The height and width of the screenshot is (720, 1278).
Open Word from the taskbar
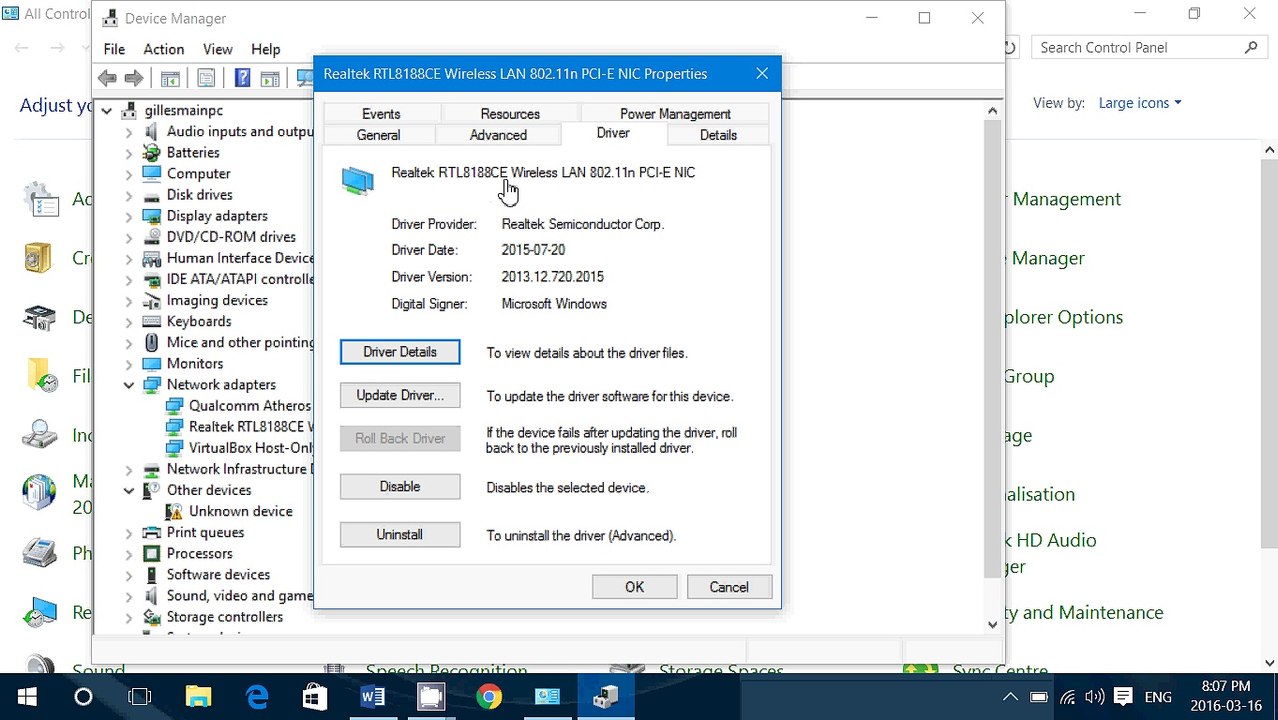373,696
